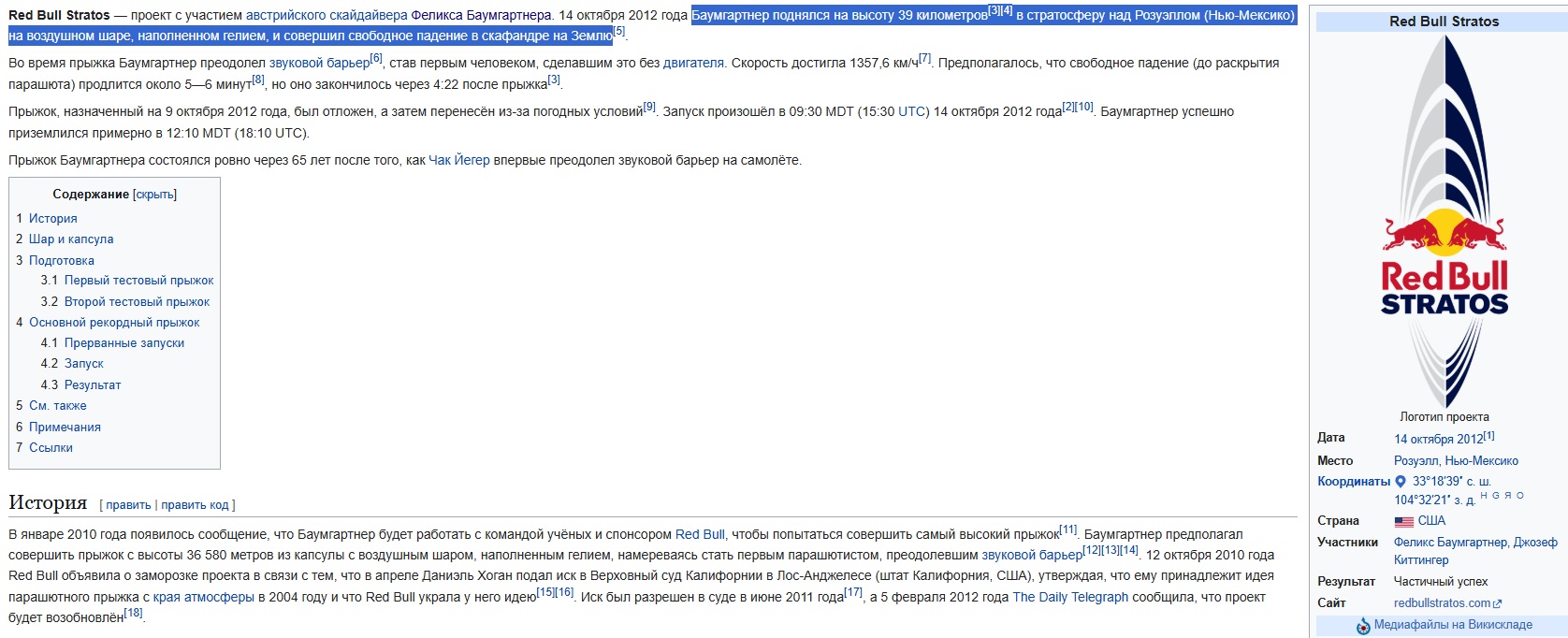Click править код beside История heading
This screenshot has width=1568, height=638.
(195, 505)
